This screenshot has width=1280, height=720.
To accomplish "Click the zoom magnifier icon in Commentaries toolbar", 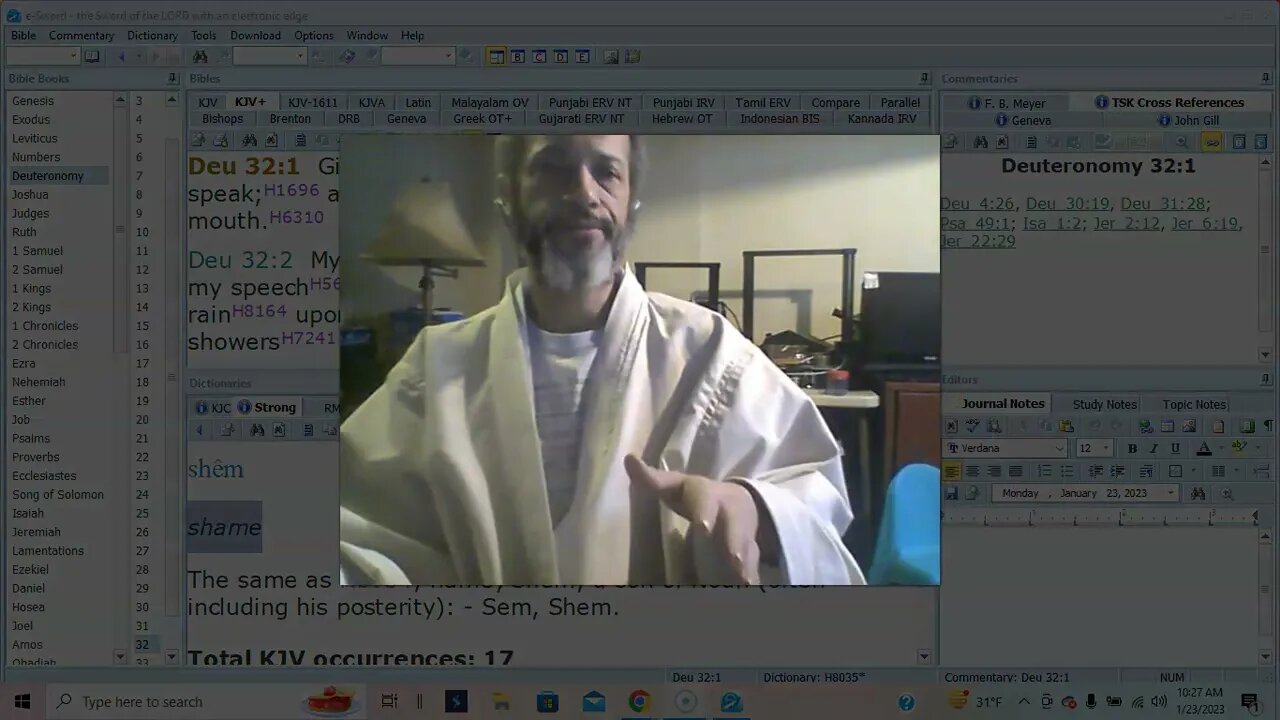I will (1181, 142).
